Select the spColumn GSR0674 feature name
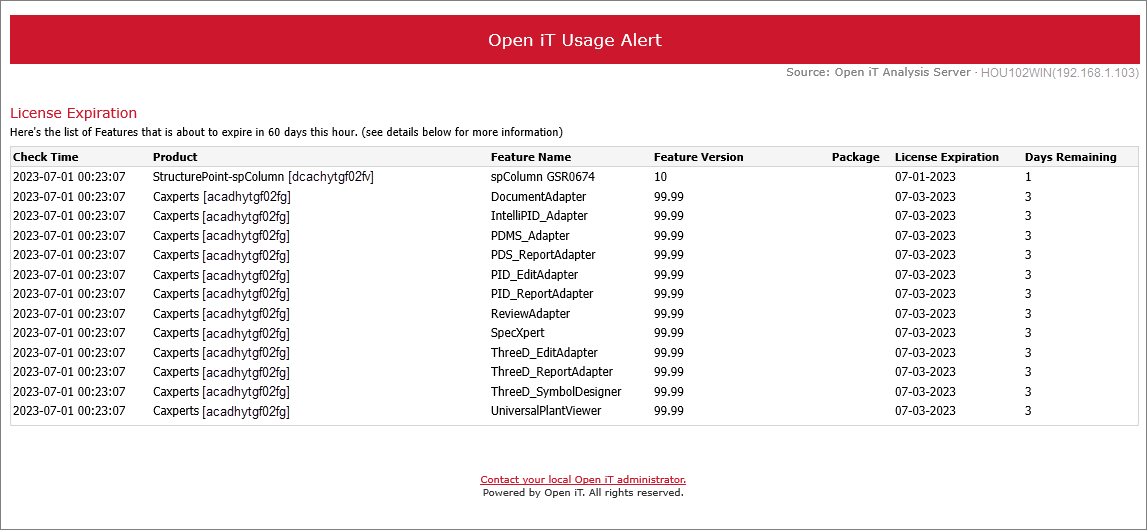Viewport: 1147px width, 530px height. [542, 177]
